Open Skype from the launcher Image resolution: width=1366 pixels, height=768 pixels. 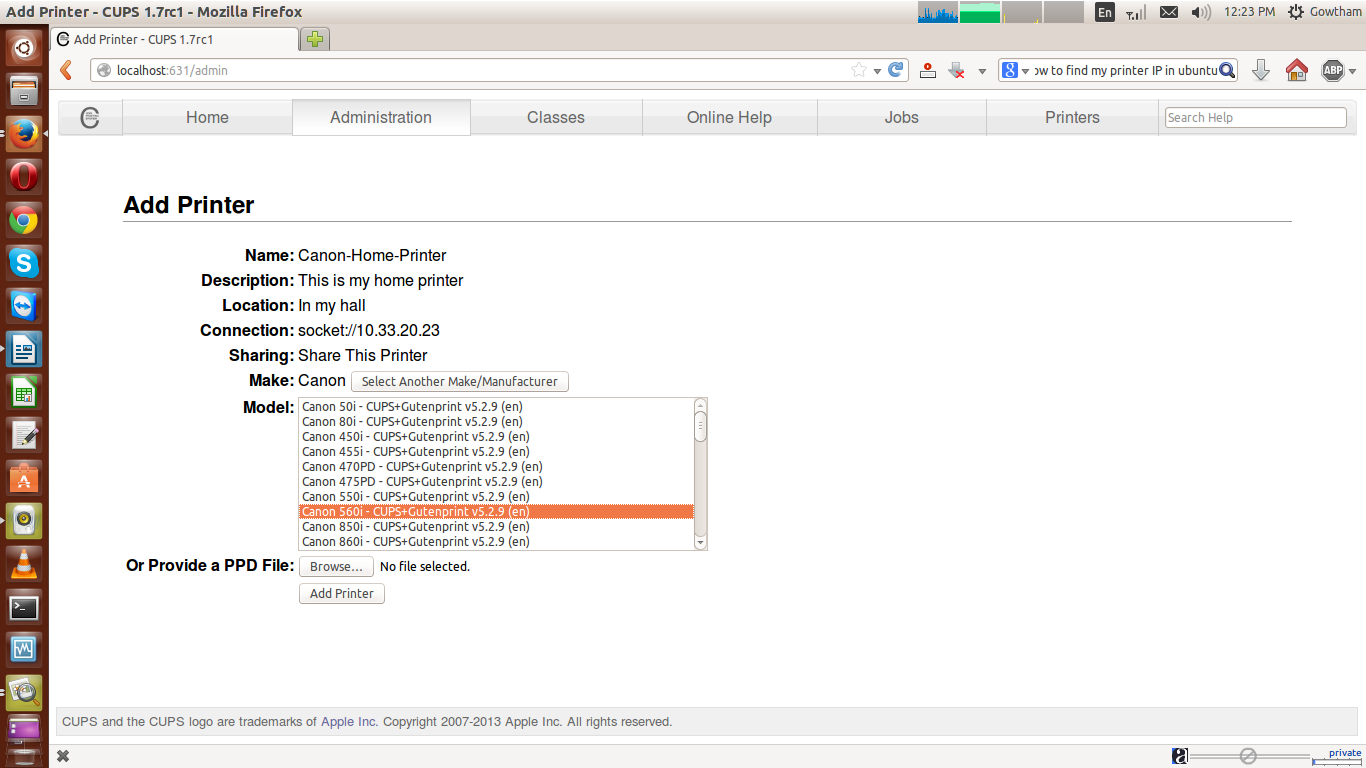coord(24,263)
